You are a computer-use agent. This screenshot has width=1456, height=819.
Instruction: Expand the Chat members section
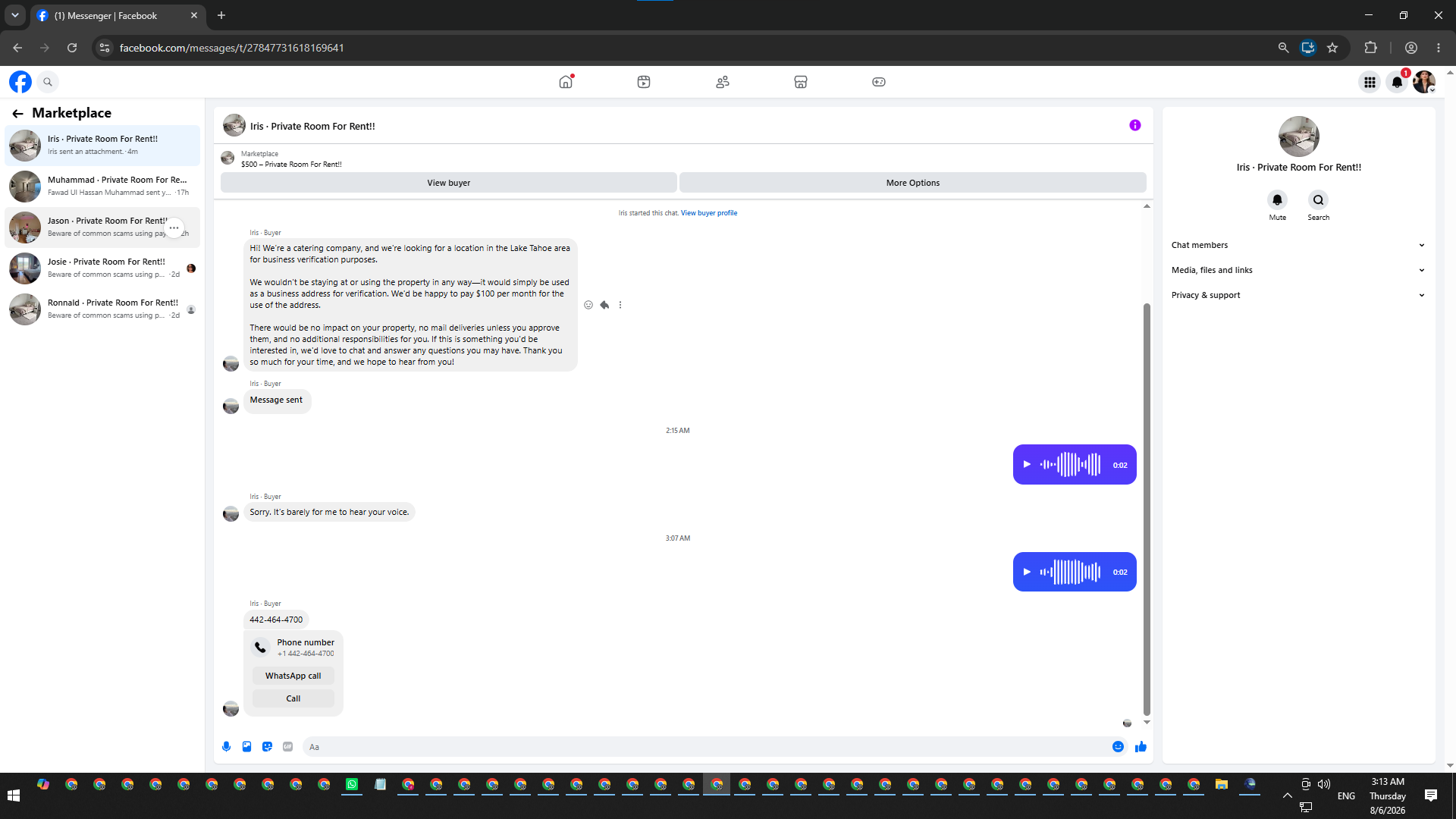tap(1298, 245)
